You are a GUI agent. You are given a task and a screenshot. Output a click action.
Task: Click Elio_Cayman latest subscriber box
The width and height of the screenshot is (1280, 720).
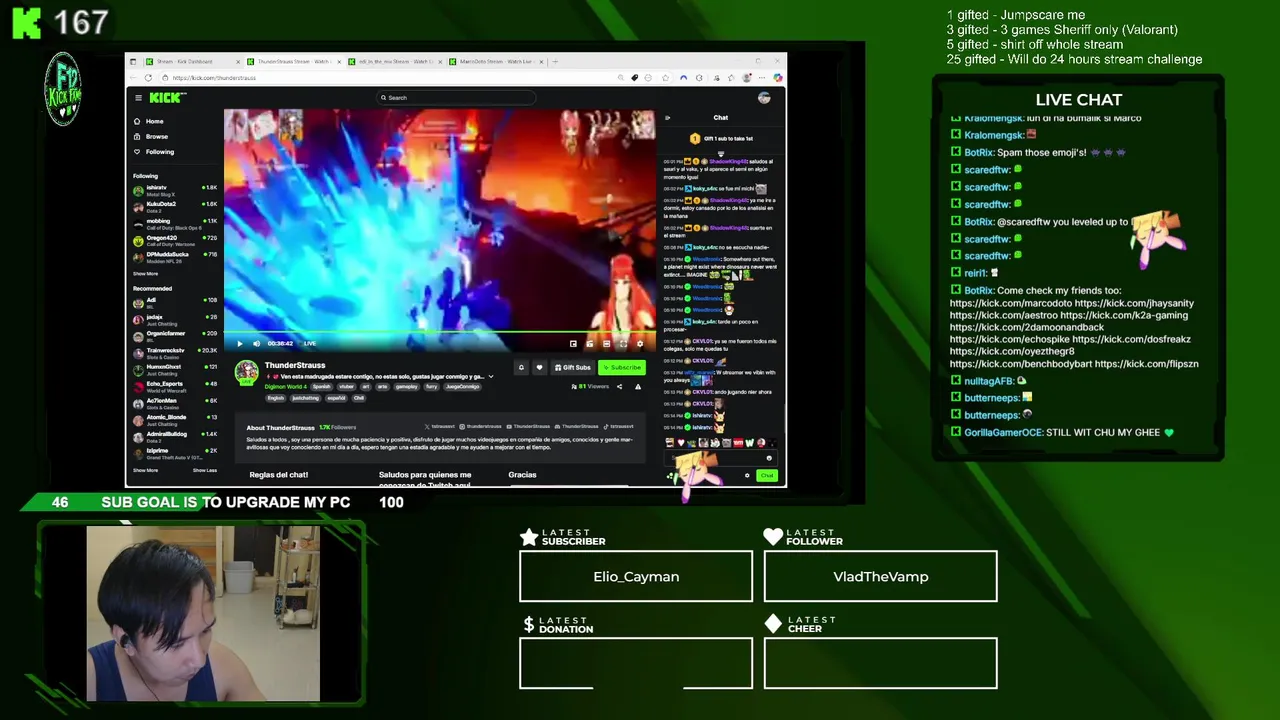coord(636,577)
